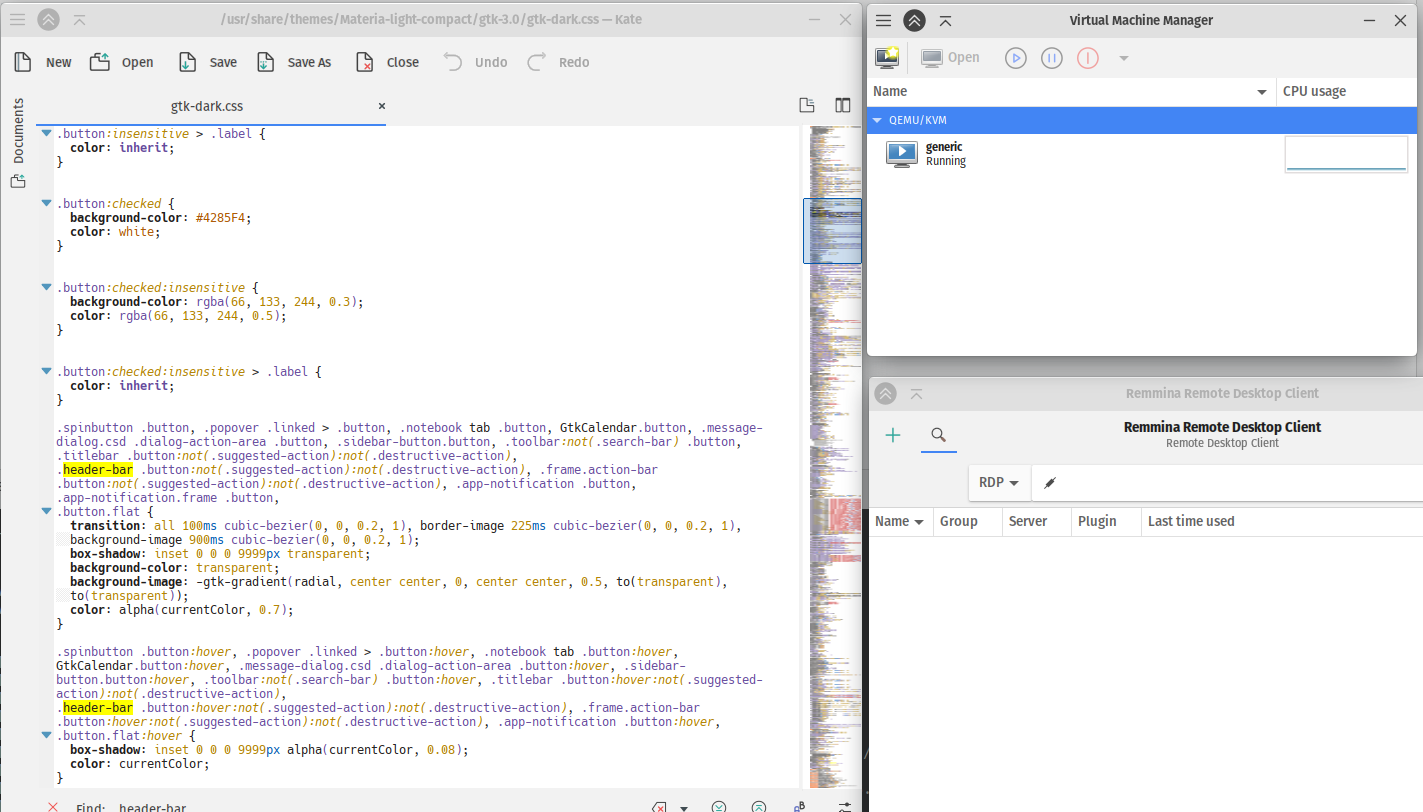Pause the generic virtual machine

pyautogui.click(x=1051, y=57)
